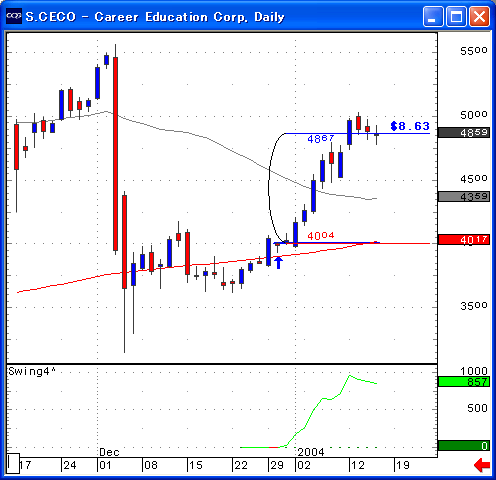
Task: Select the black 4859 last price label
Action: (464, 133)
